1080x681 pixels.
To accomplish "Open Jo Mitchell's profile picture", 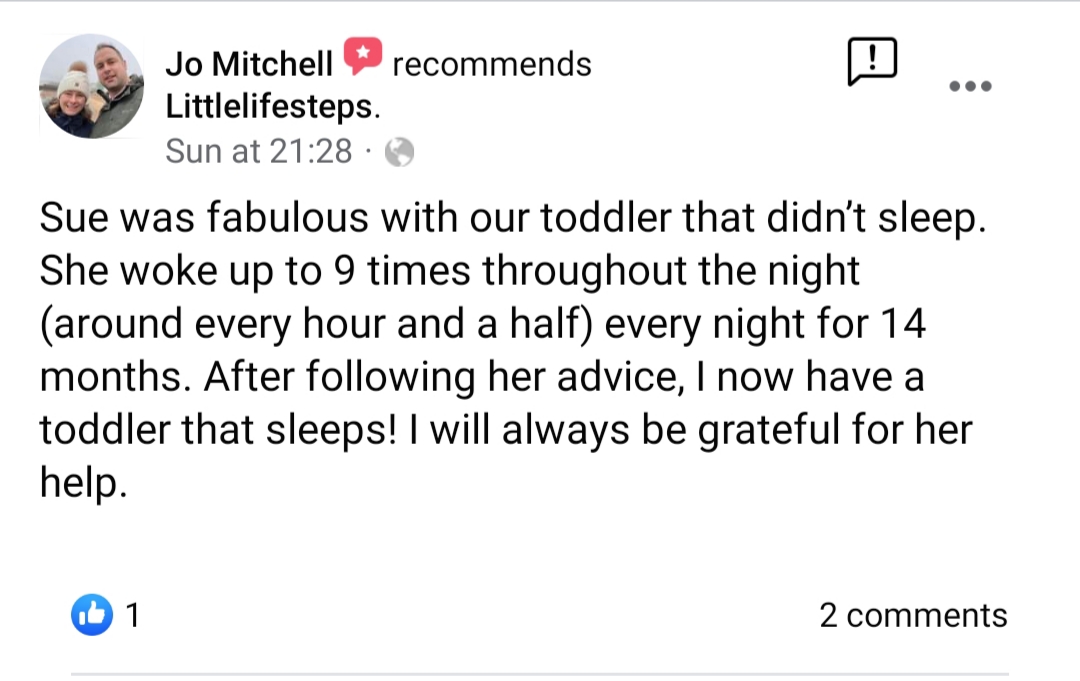I will point(91,86).
